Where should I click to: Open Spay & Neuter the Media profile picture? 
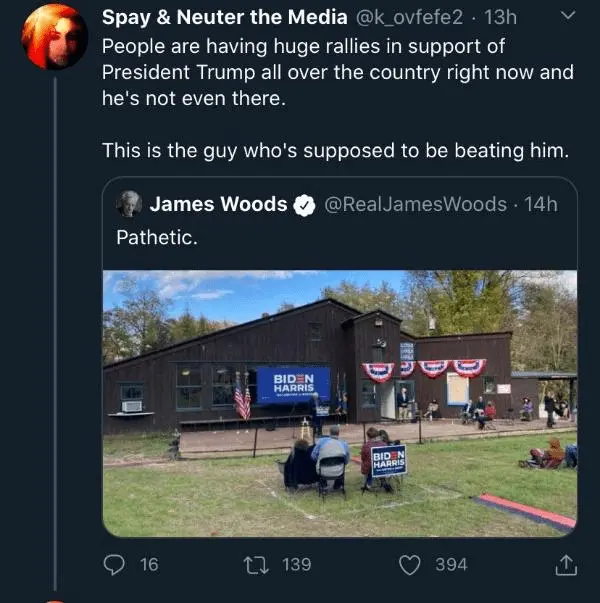pos(55,37)
